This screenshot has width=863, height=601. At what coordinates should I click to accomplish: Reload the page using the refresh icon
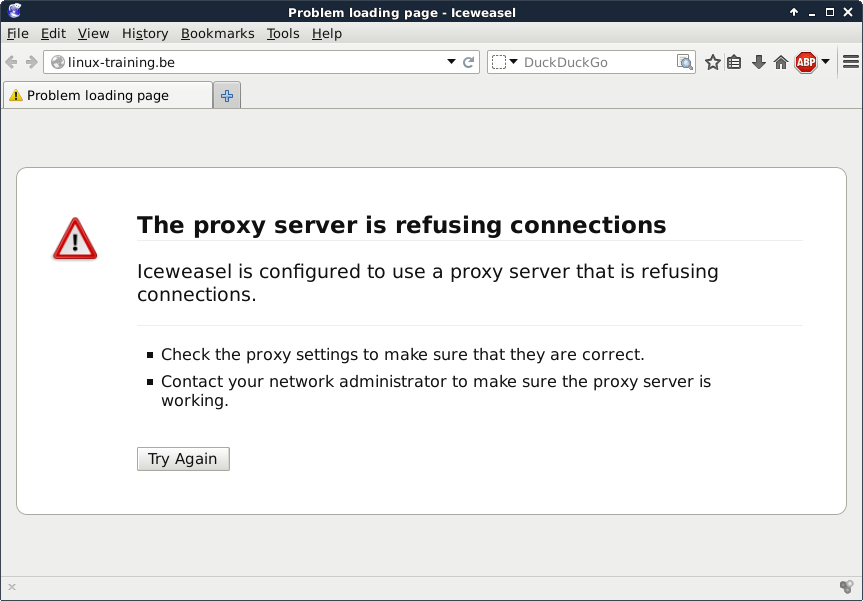point(468,62)
